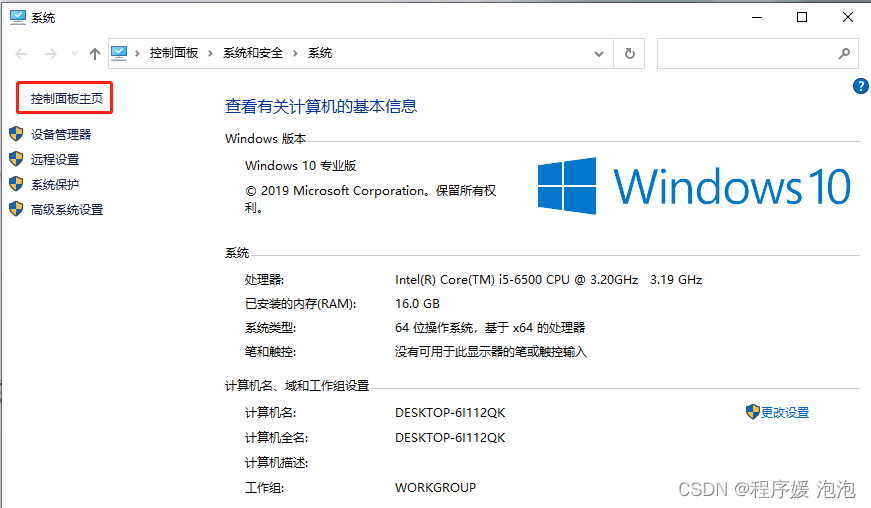
Task: Click the Back navigation arrow
Action: [21, 54]
